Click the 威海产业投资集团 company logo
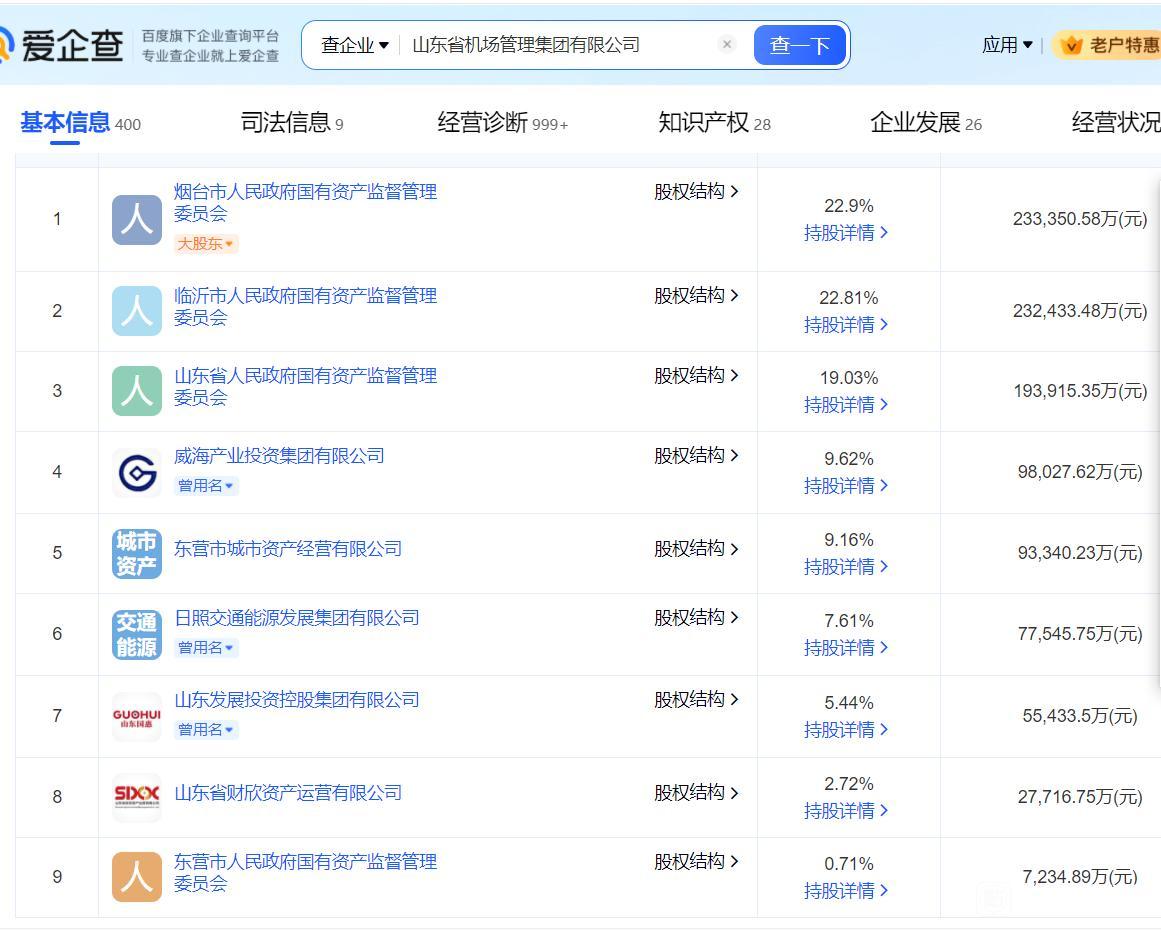 (136, 471)
